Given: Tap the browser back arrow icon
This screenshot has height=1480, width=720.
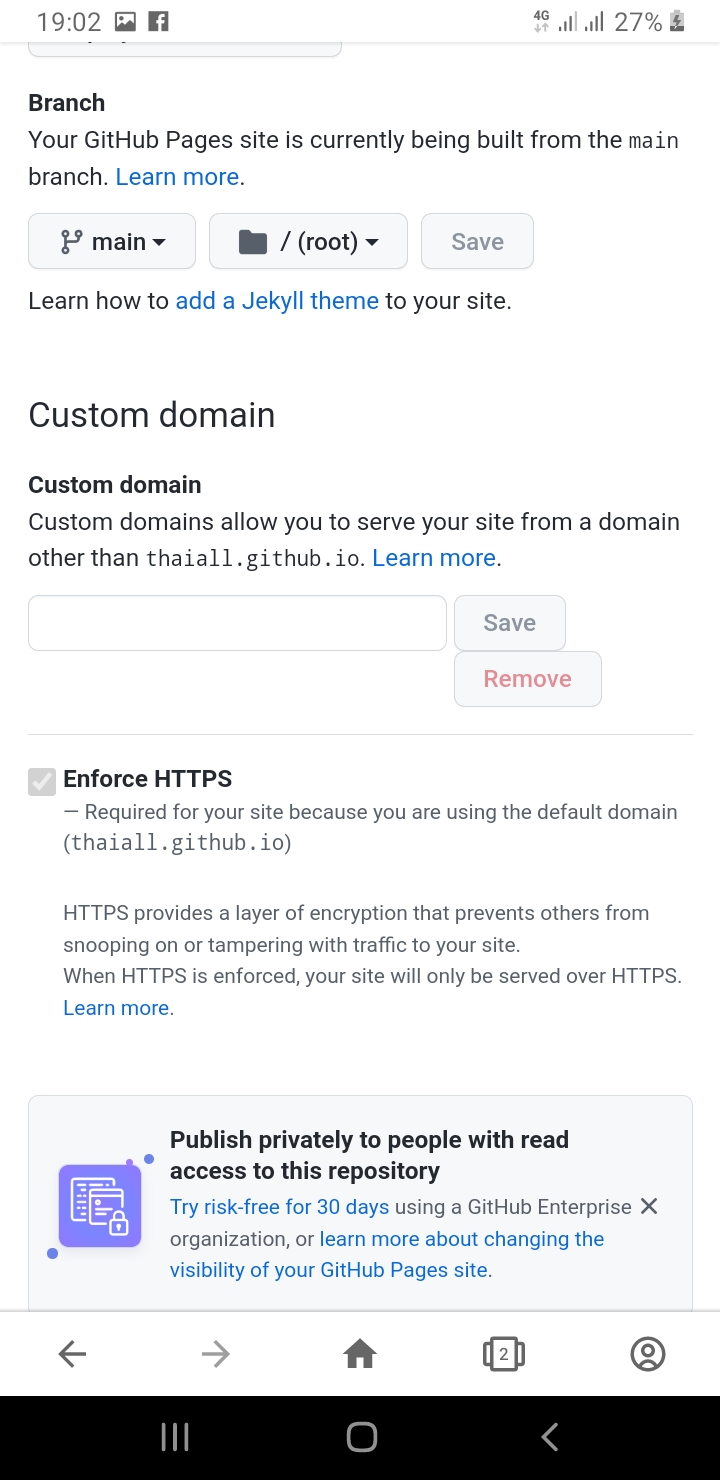Looking at the screenshot, I should coord(72,1354).
